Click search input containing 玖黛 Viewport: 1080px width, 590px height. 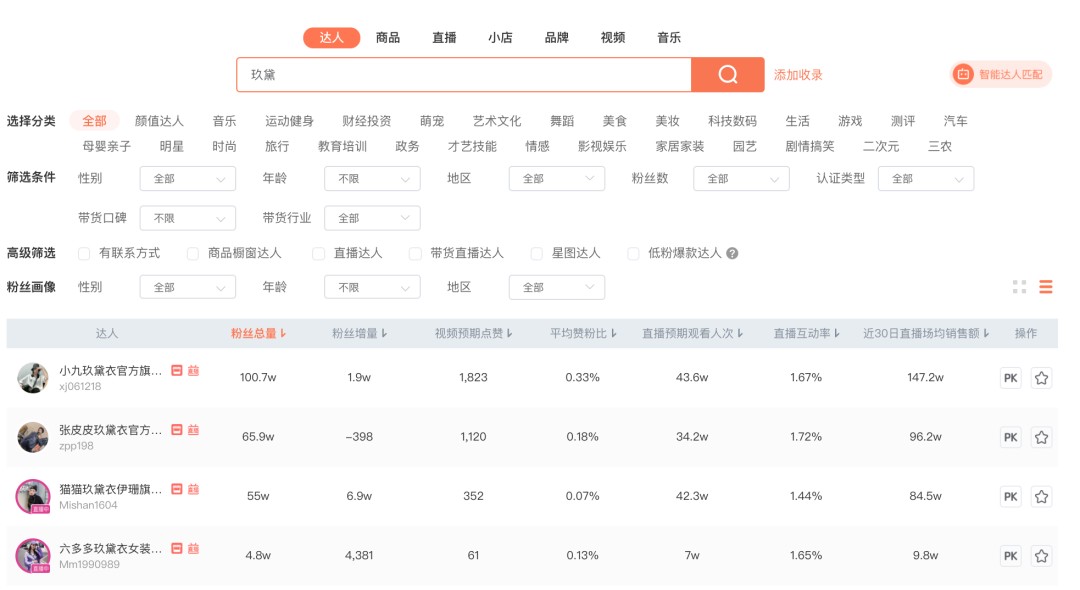coord(464,74)
